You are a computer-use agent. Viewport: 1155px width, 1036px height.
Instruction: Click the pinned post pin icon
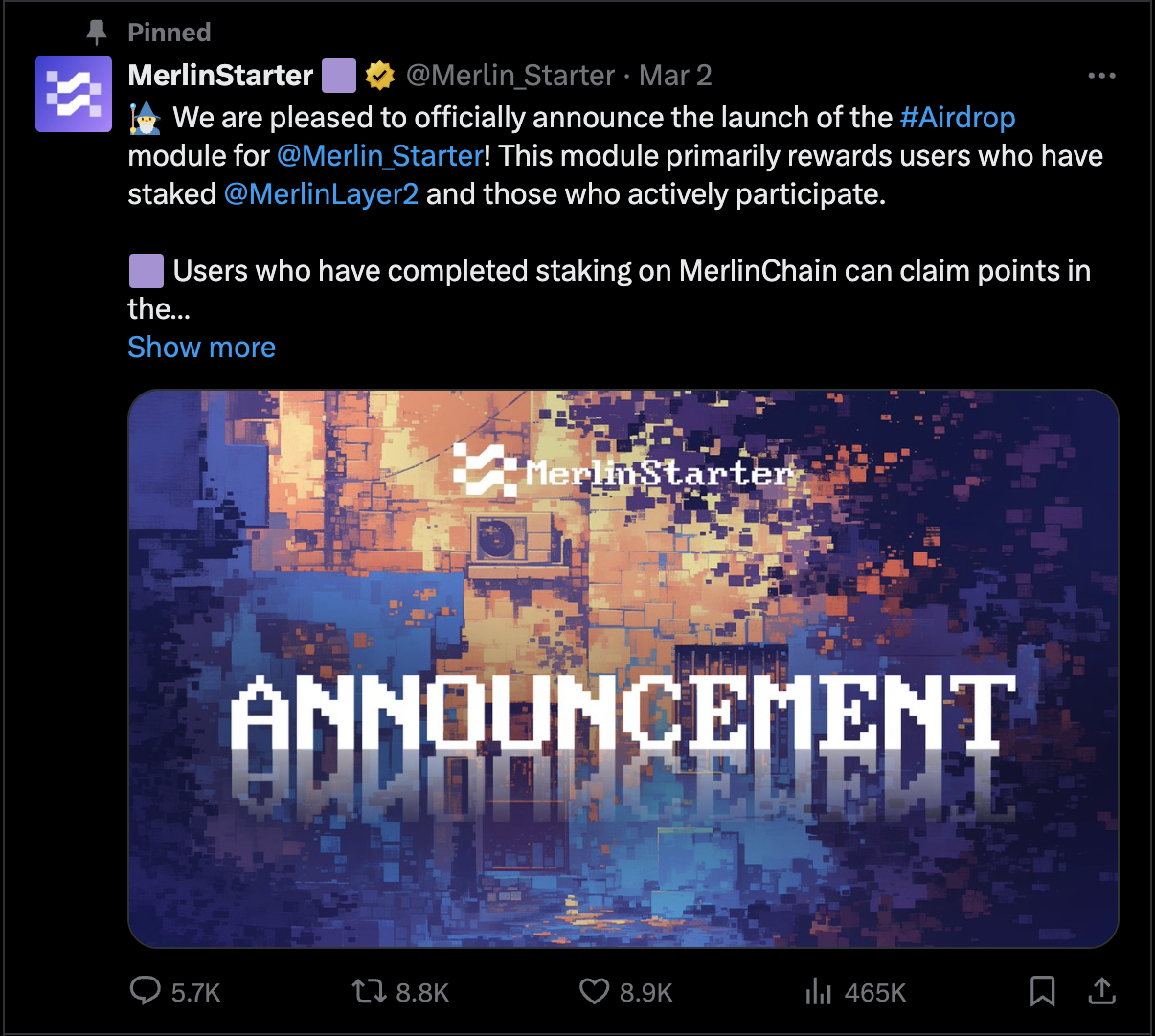[95, 31]
